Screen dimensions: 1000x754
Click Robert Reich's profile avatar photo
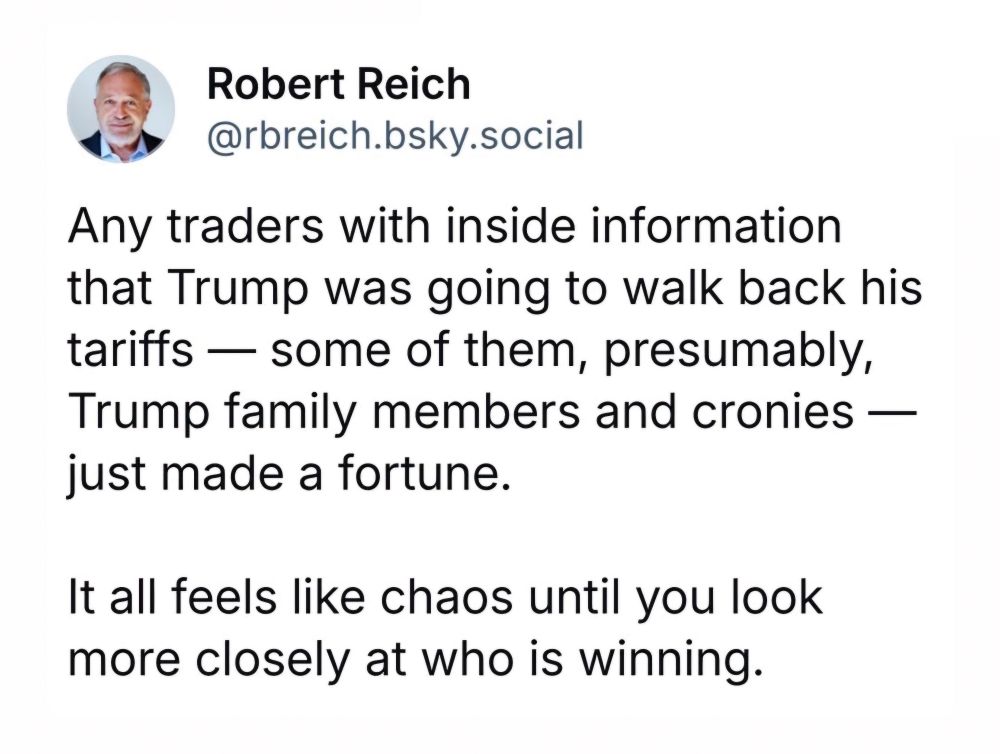(x=120, y=109)
